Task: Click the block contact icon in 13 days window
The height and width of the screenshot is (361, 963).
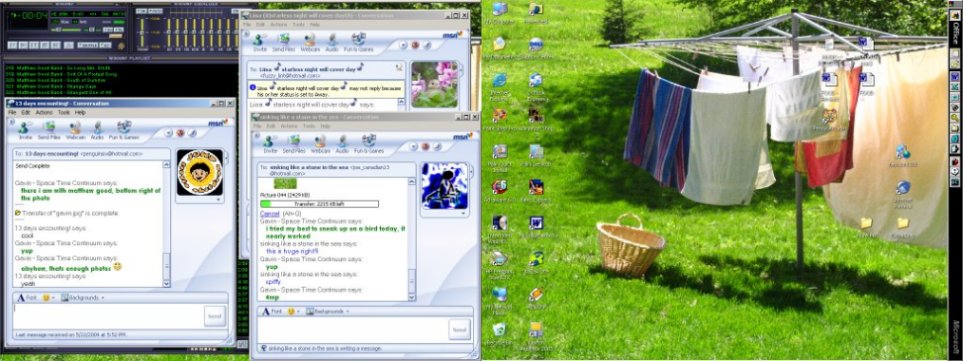Action: (181, 133)
